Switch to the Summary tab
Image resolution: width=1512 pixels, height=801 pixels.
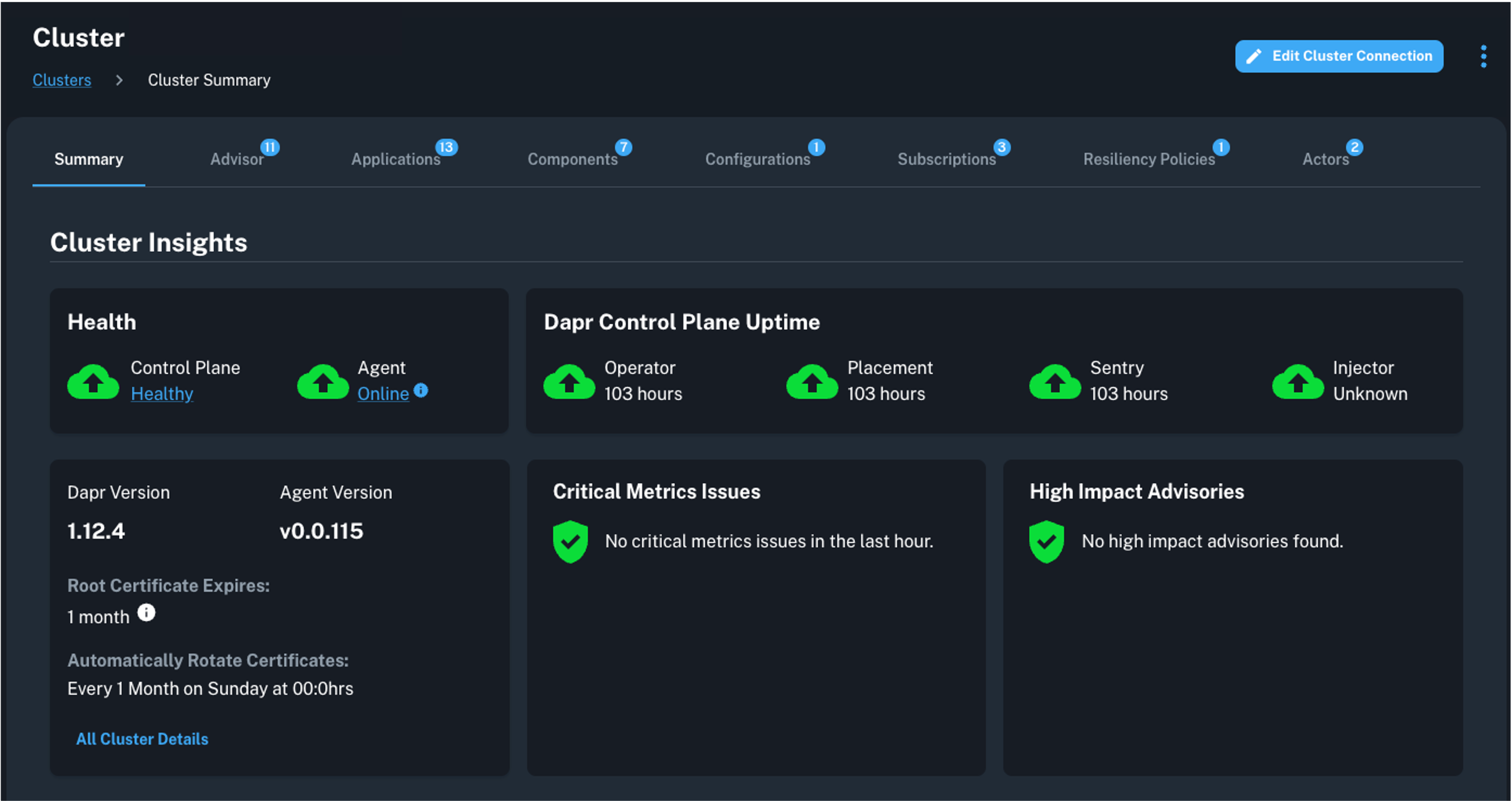tap(89, 159)
